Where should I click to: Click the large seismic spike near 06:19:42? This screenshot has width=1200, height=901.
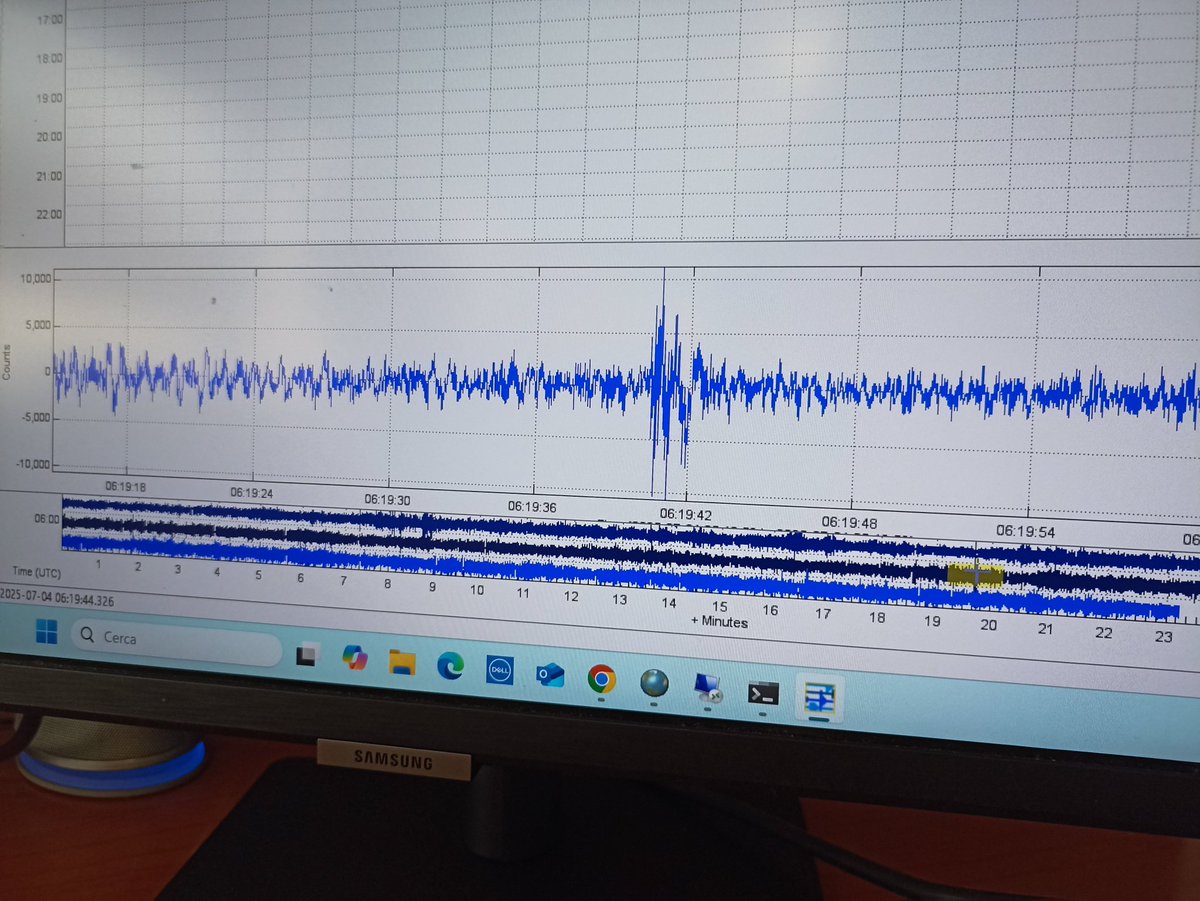tap(665, 385)
